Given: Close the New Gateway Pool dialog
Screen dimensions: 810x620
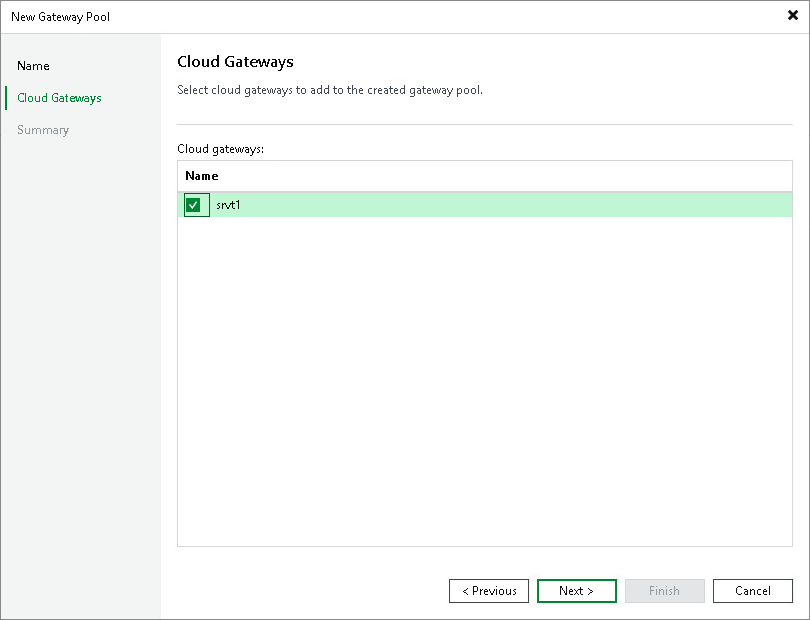Looking at the screenshot, I should (795, 15).
